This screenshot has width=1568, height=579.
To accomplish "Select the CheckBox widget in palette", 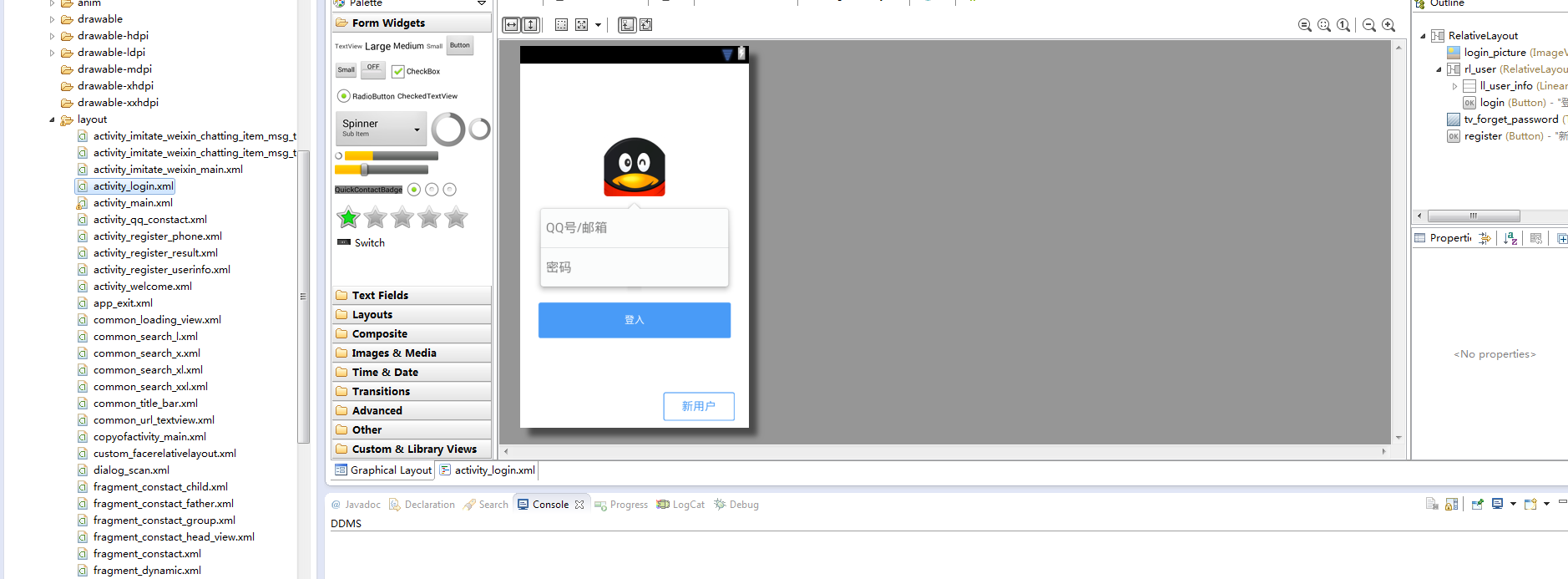I will tap(416, 72).
